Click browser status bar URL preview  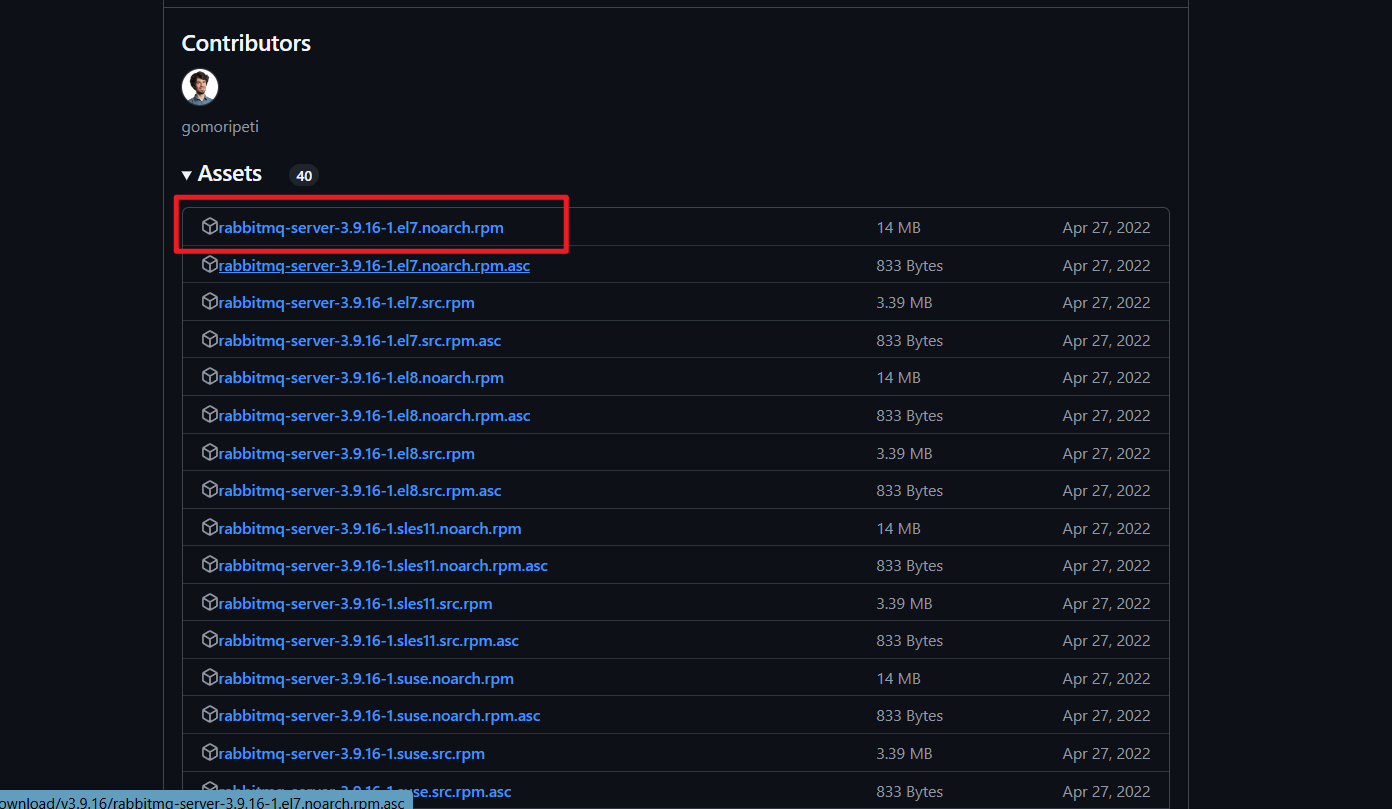[x=206, y=801]
